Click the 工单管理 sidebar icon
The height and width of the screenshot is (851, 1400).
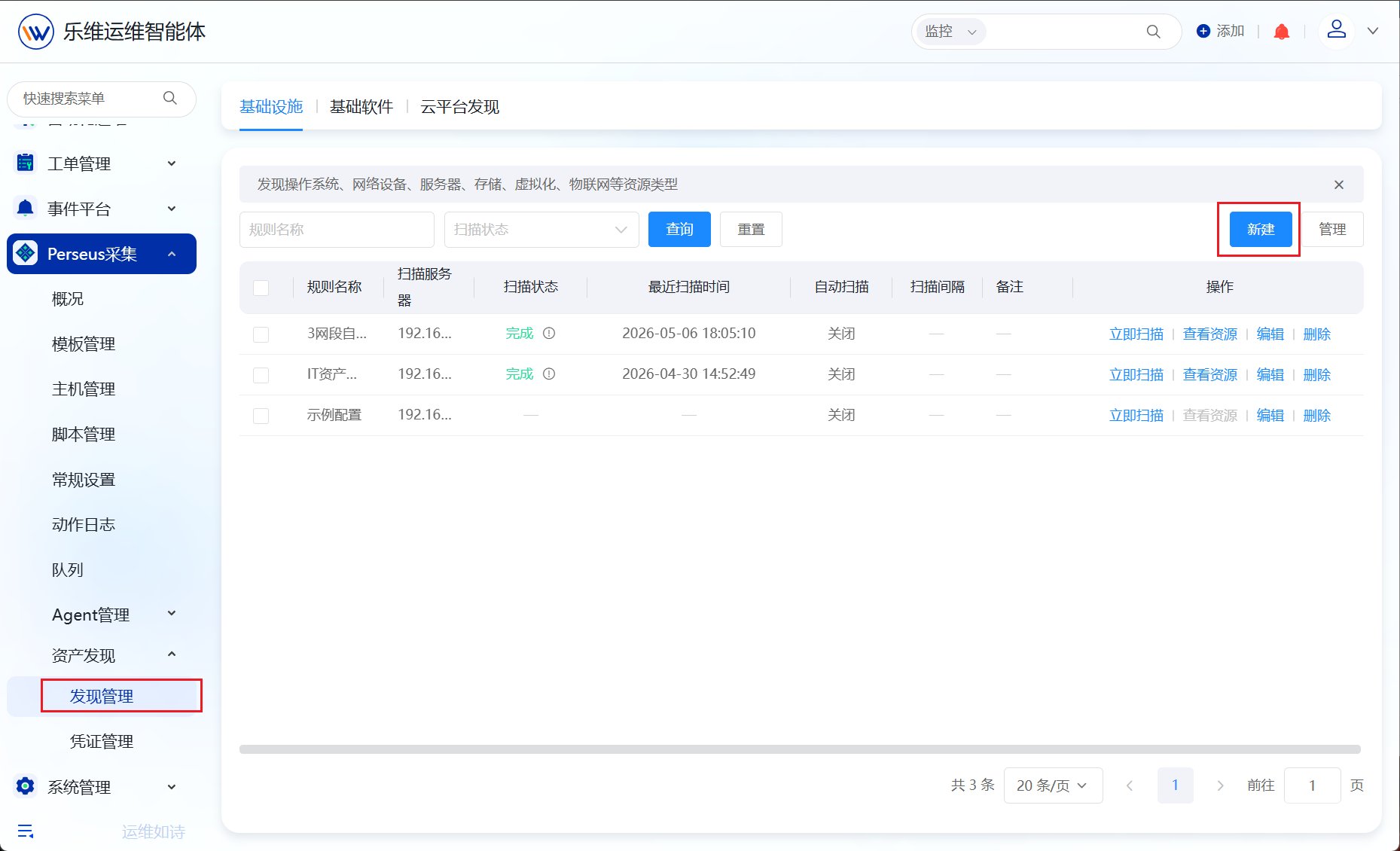pos(25,163)
